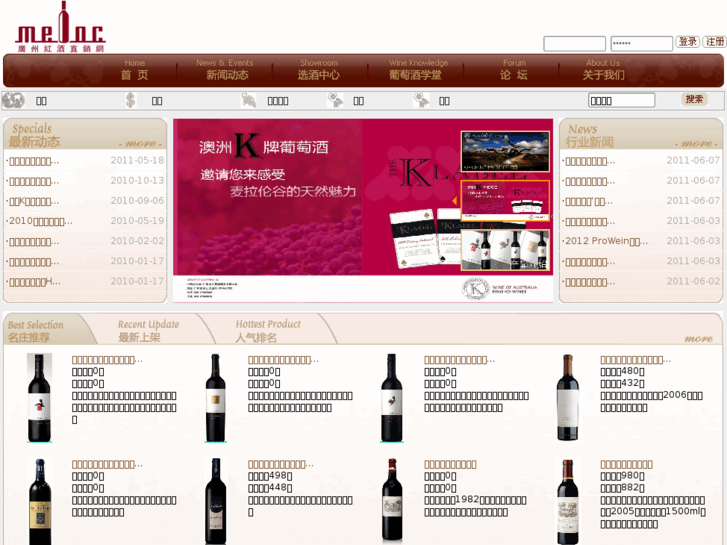727x545 pixels.
Task: Open the Forum 论坛 menu item
Action: pos(514,70)
